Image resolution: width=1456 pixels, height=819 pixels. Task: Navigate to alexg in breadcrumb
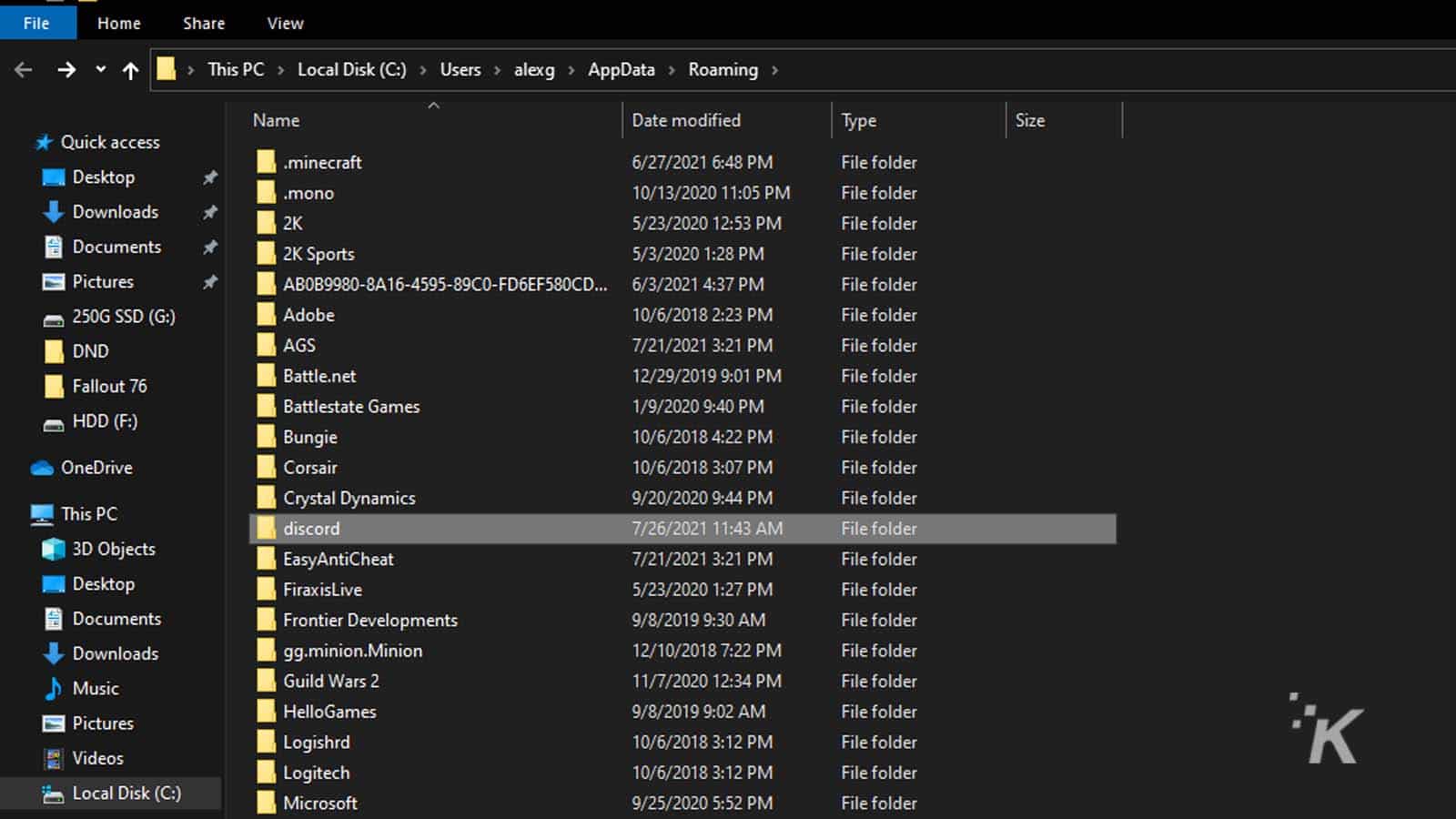(x=534, y=69)
